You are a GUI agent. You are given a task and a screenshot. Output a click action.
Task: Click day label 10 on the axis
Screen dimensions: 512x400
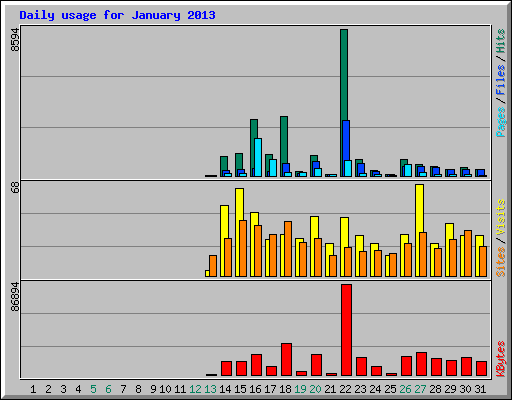click(165, 389)
